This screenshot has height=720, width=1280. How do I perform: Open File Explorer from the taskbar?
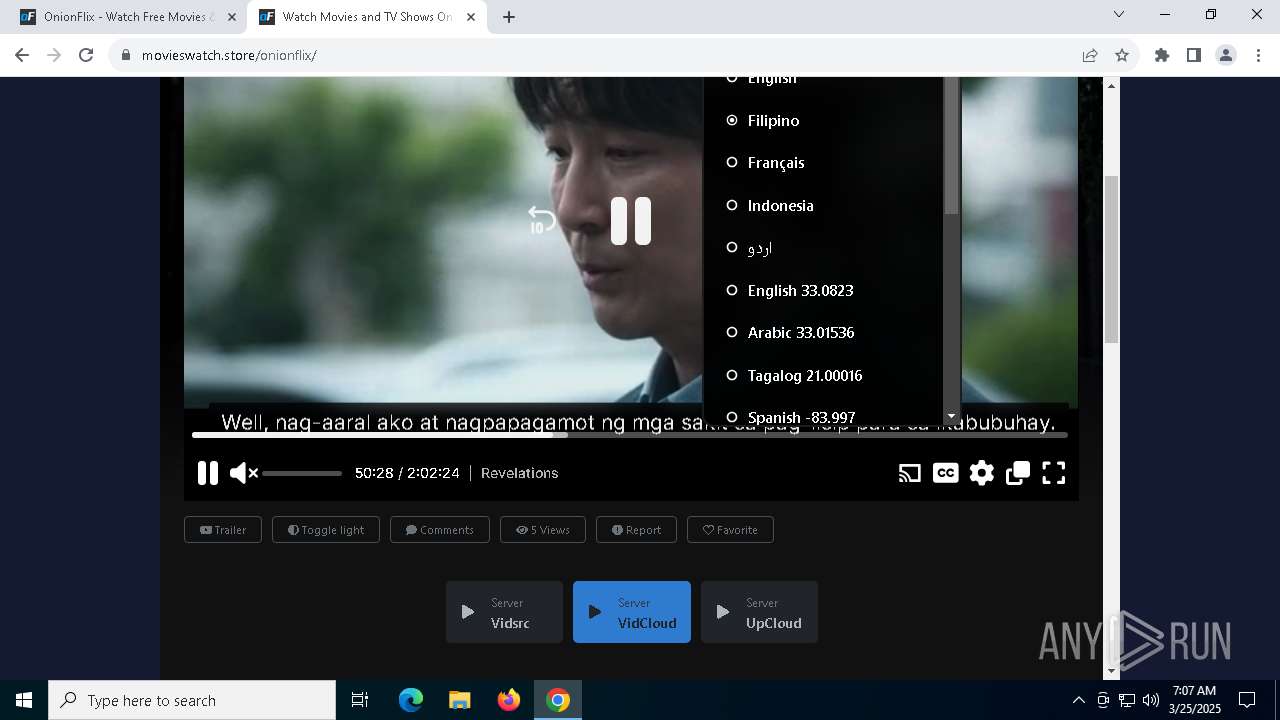[459, 700]
